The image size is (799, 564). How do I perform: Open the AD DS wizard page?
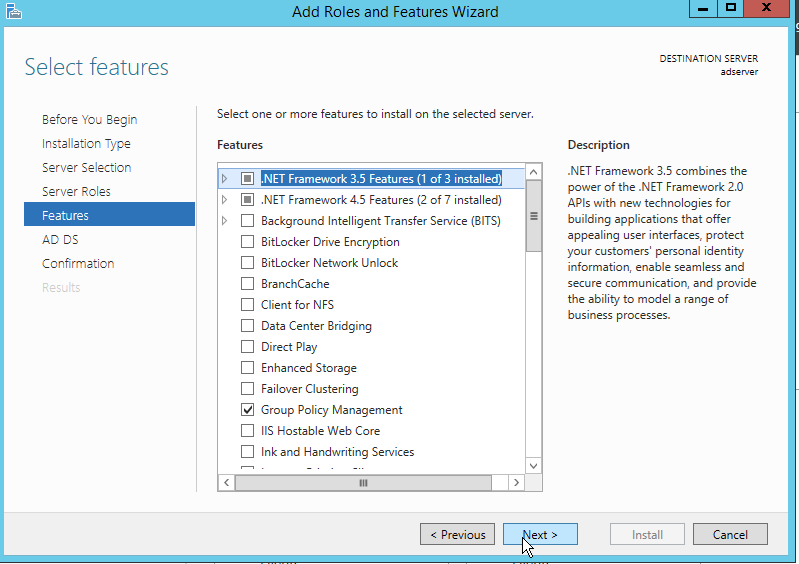pyautogui.click(x=60, y=239)
